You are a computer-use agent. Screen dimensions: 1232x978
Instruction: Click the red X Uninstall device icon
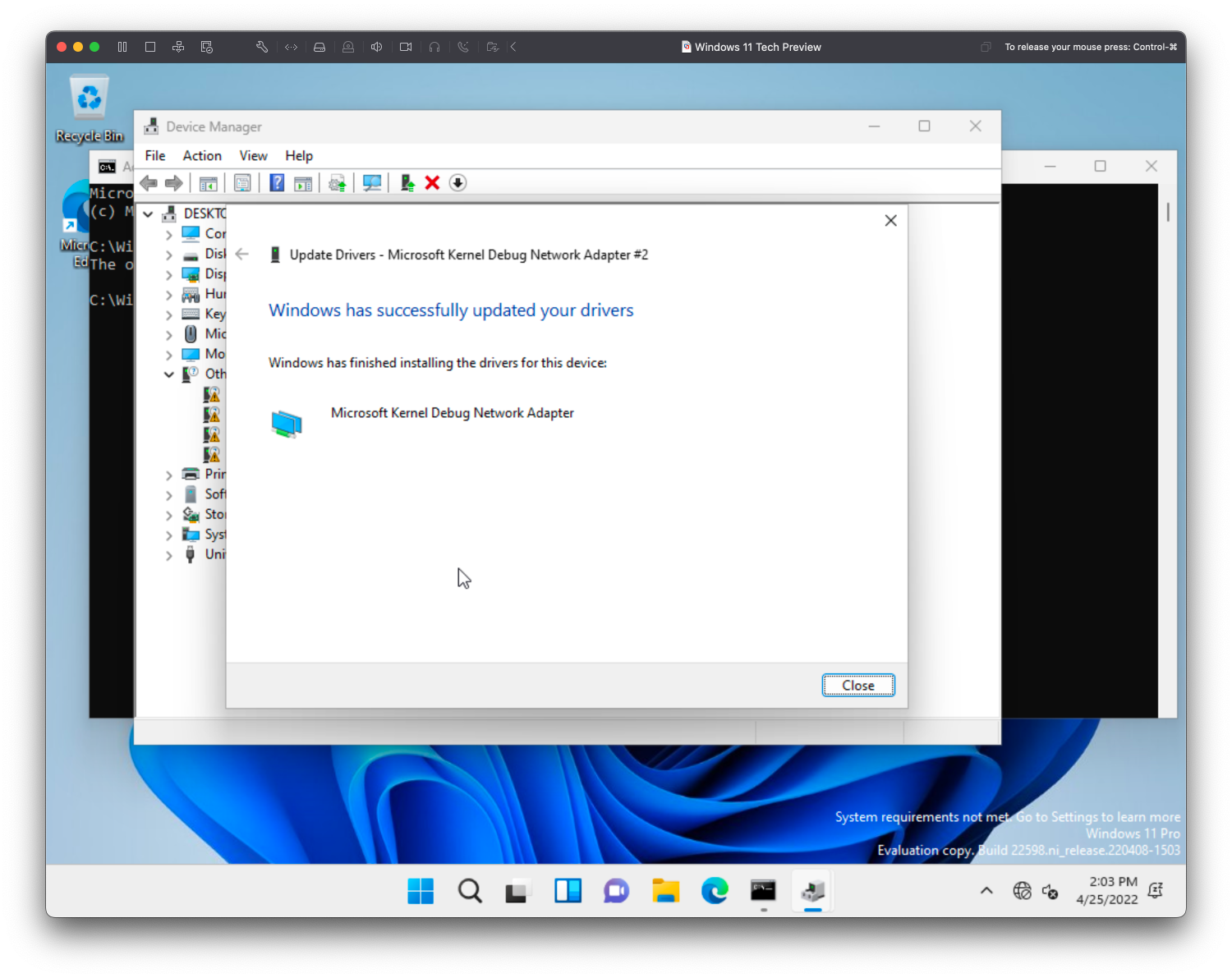coord(432,183)
